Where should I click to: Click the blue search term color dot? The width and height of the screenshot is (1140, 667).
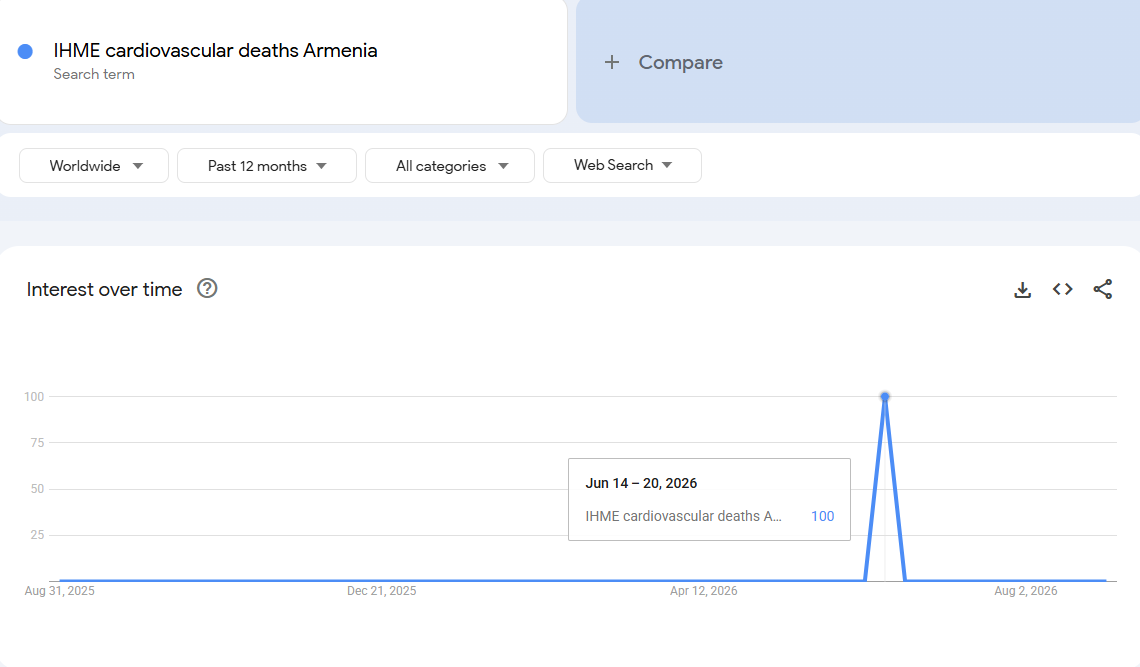25,52
